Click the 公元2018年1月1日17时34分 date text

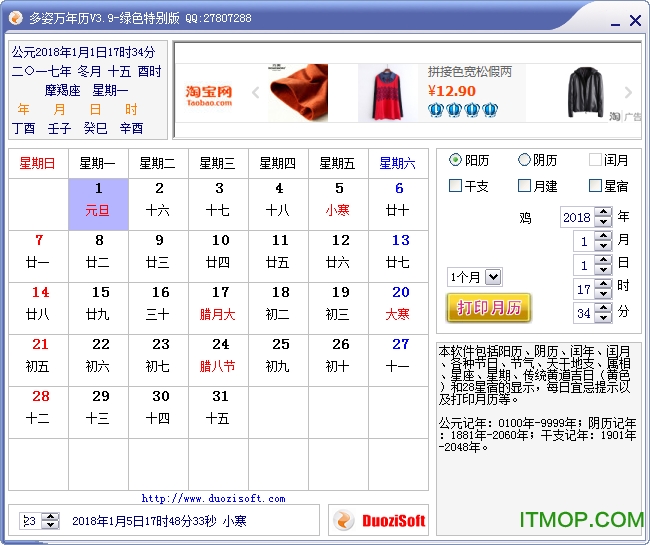83,52
